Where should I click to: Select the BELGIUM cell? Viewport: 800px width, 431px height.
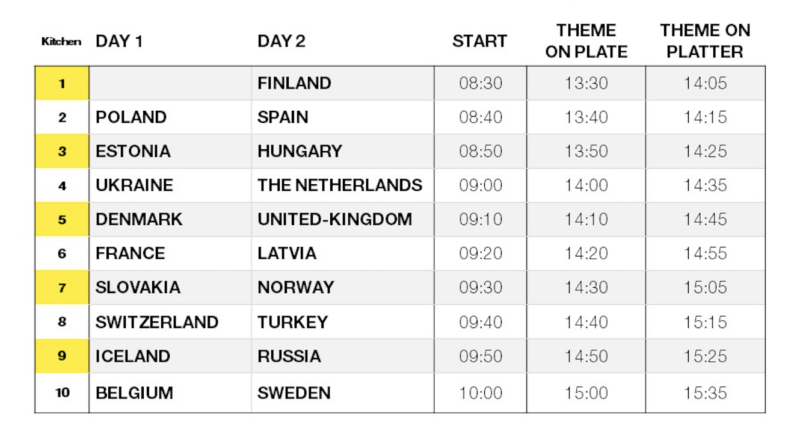point(170,393)
